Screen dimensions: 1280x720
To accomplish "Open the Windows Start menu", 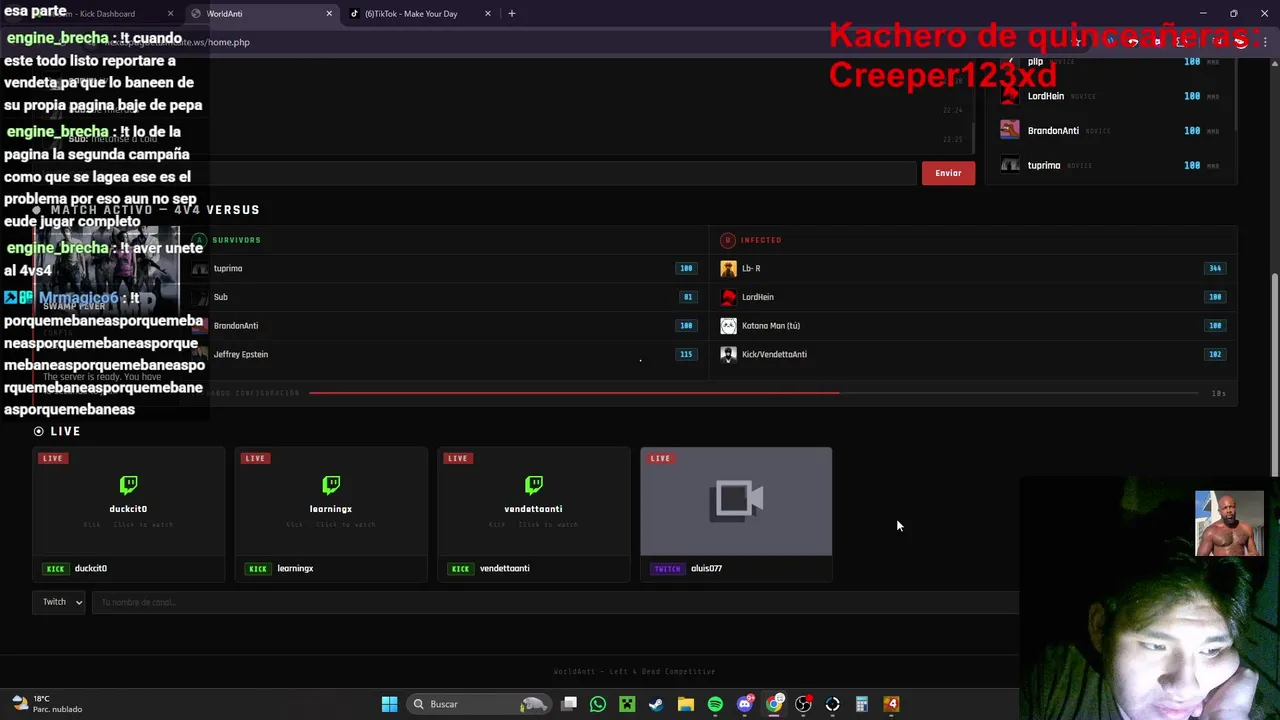I will point(389,704).
